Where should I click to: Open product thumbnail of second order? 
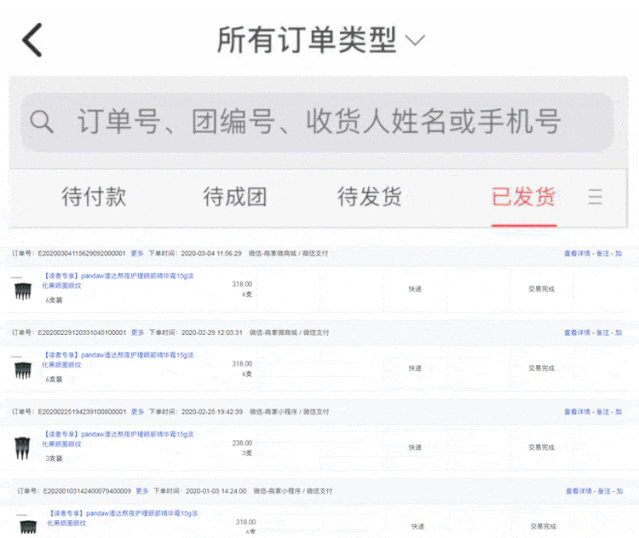tap(20, 369)
